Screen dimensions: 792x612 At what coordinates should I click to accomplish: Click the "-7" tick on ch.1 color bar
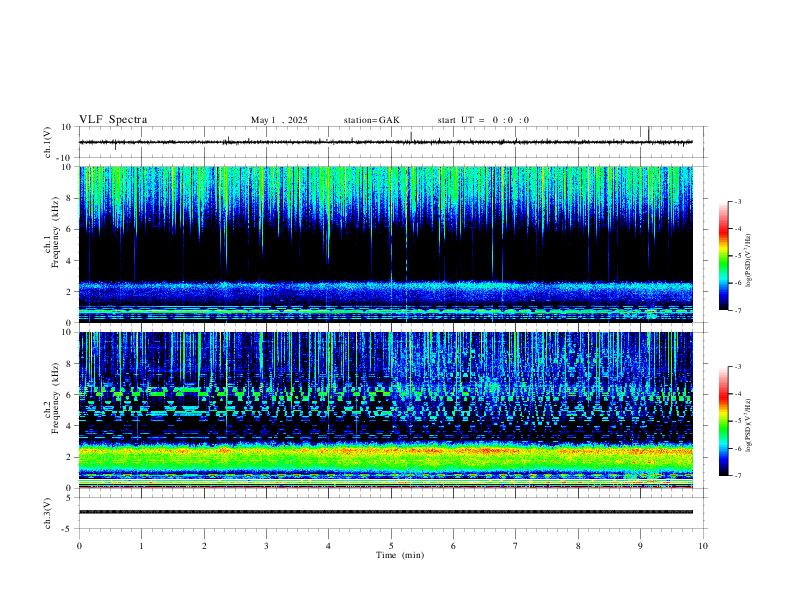click(x=738, y=311)
